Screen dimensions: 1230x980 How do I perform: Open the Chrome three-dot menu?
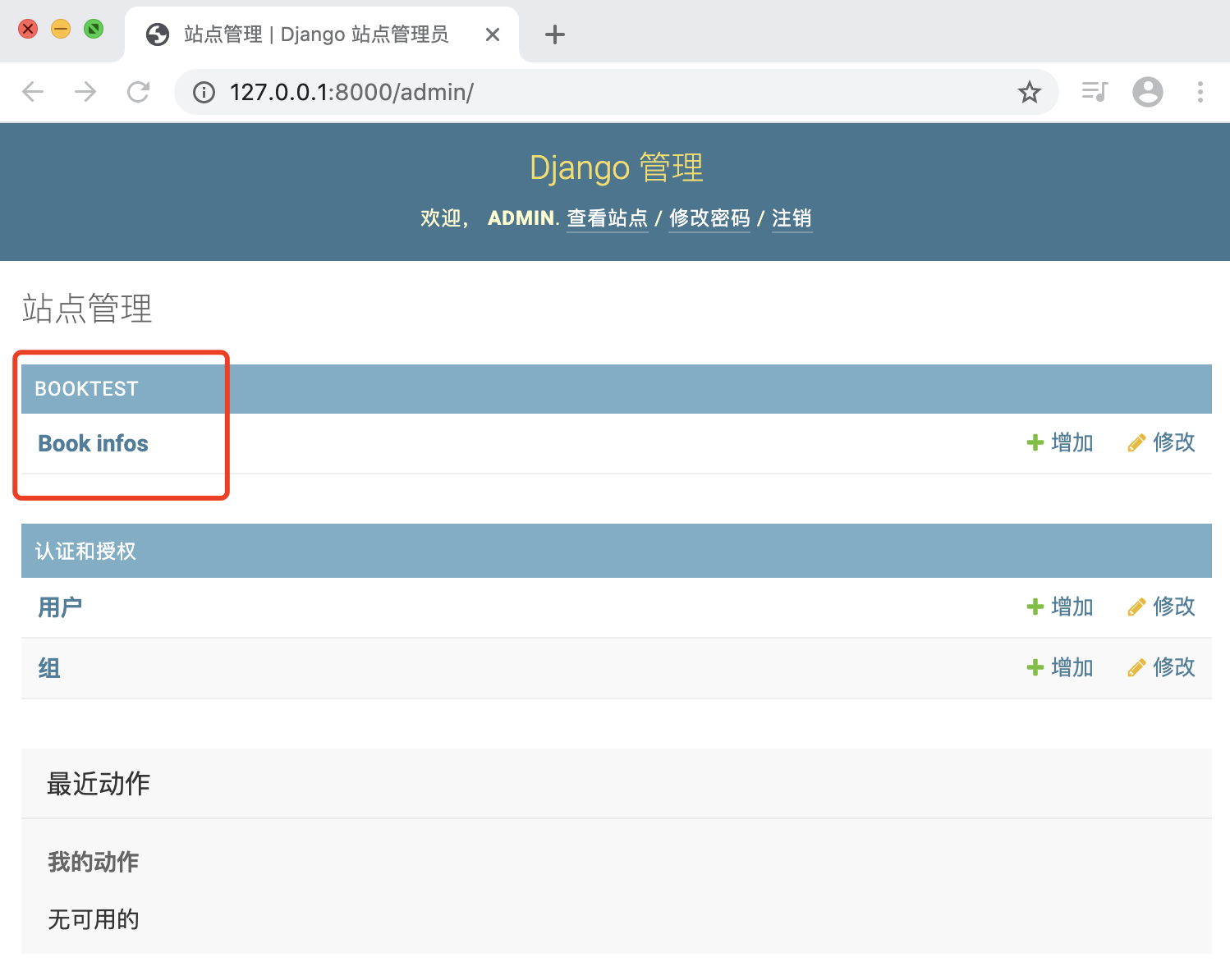click(1200, 92)
